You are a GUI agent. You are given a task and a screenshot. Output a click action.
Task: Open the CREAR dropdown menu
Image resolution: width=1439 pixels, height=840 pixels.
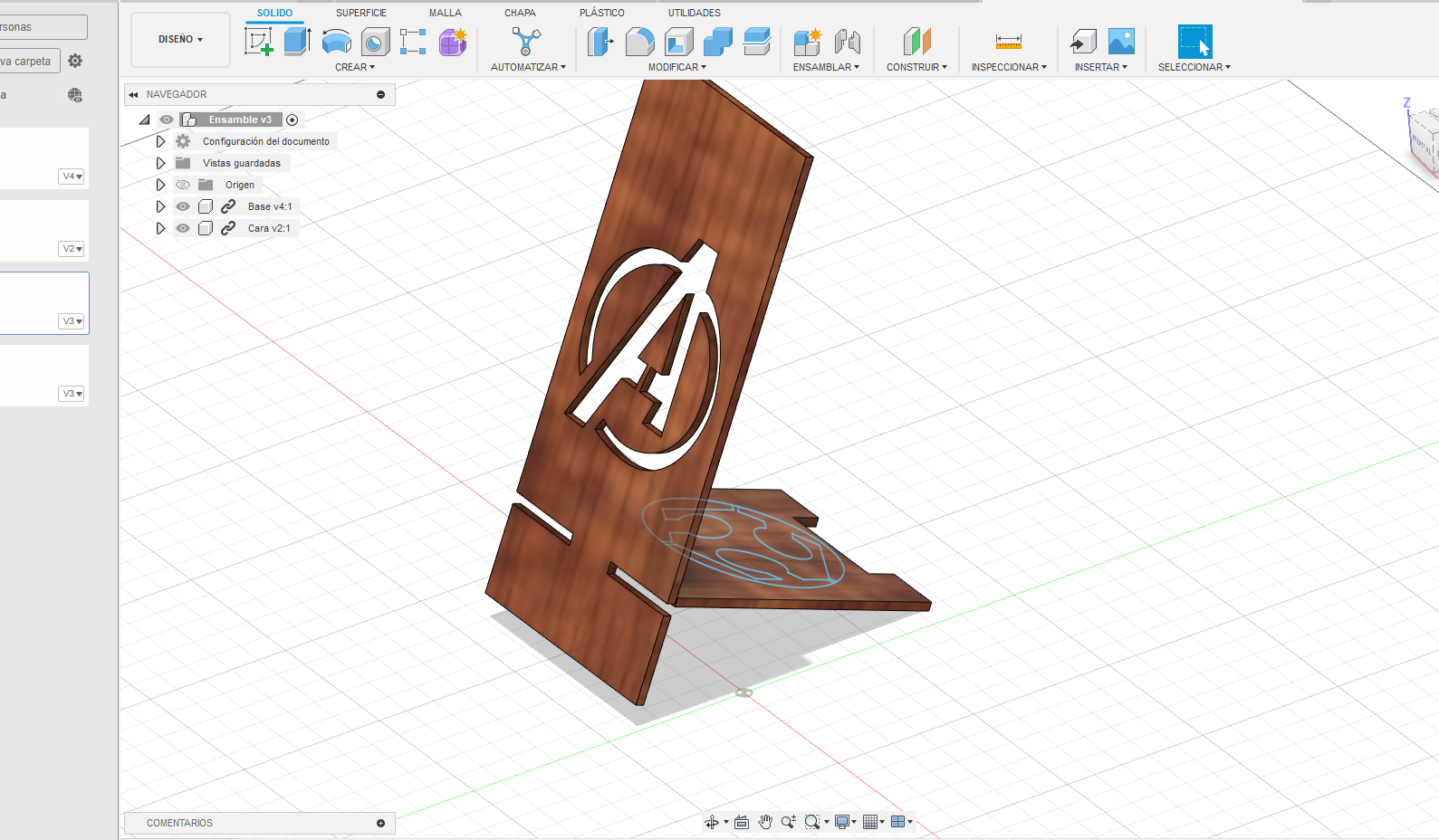pyautogui.click(x=355, y=67)
